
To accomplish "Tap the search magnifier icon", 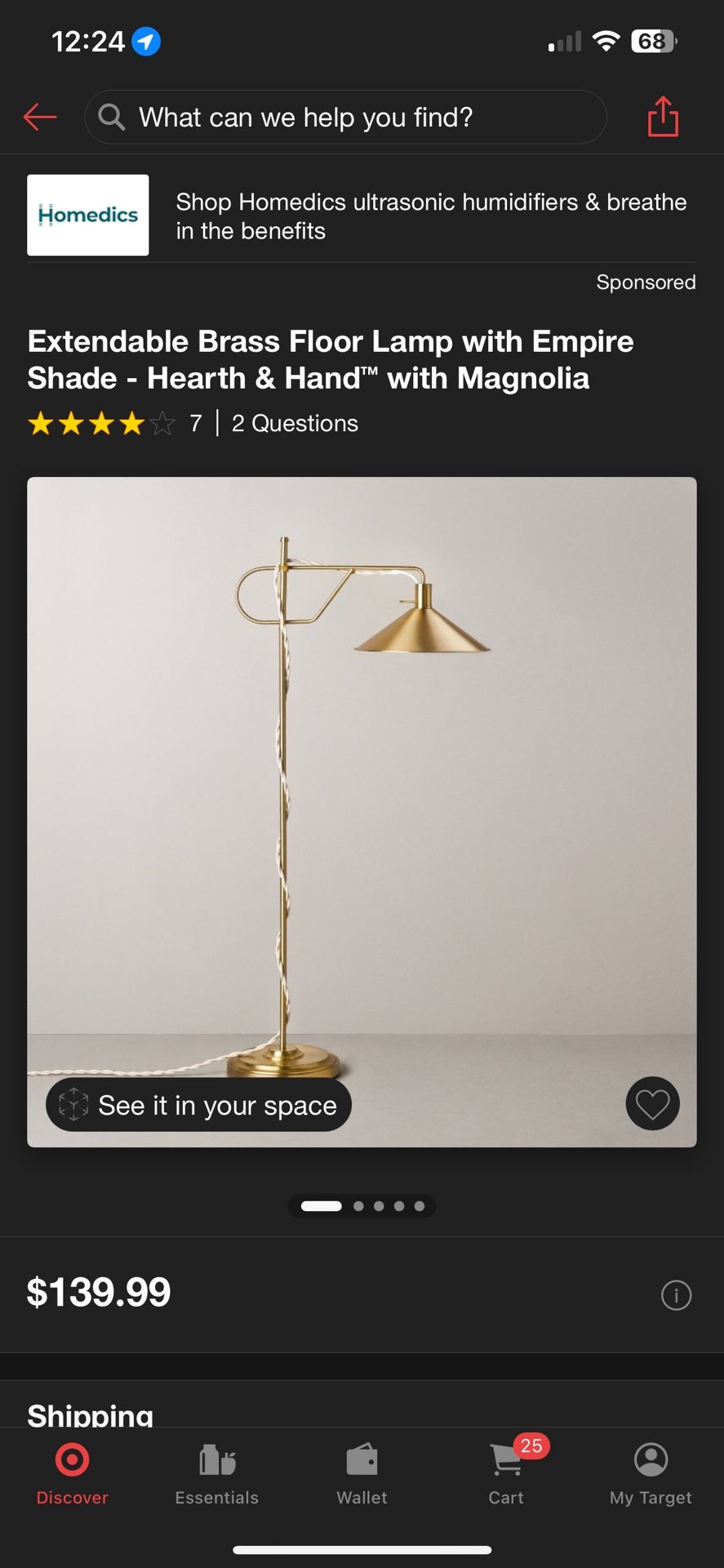I will click(x=112, y=117).
